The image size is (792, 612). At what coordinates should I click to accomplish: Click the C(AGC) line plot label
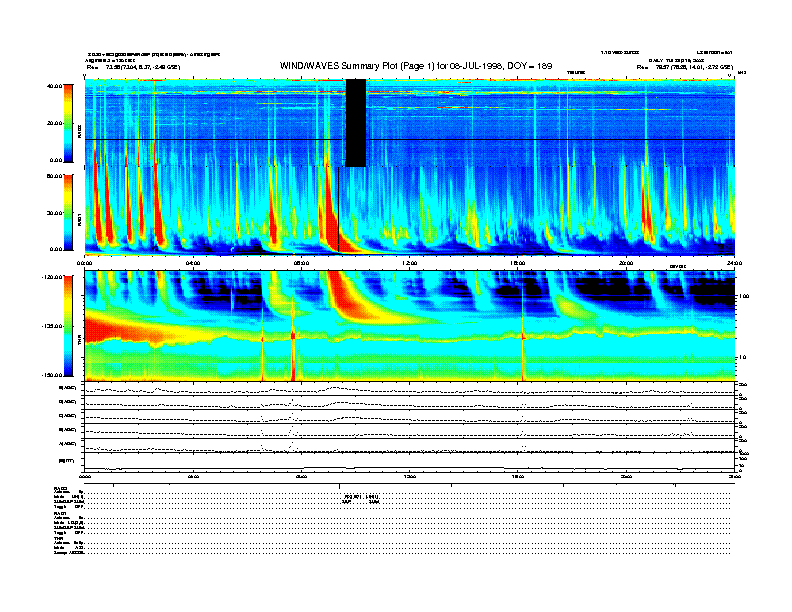(67, 416)
